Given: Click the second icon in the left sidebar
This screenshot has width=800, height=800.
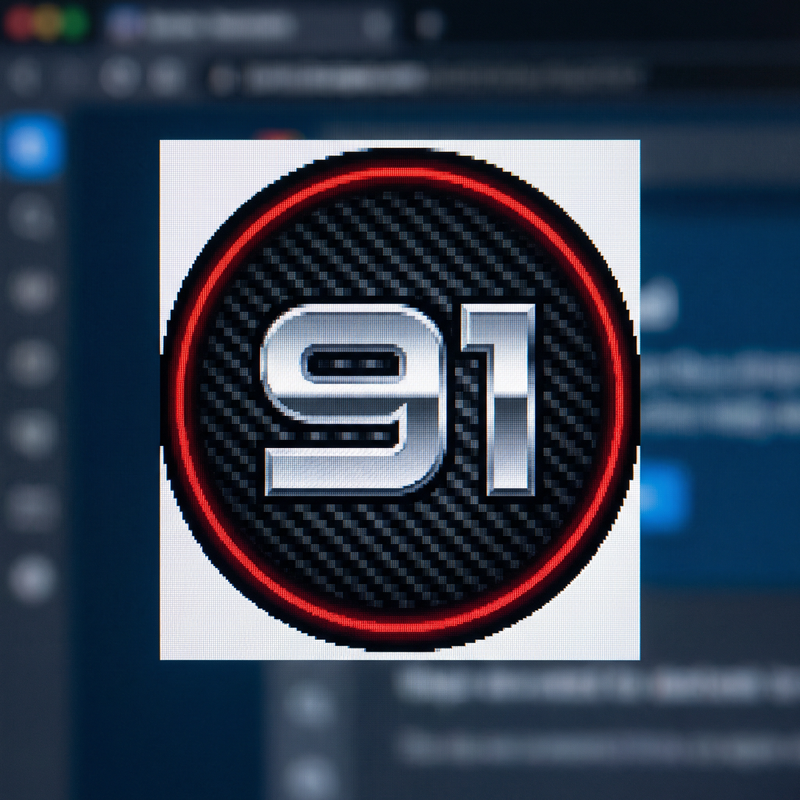Looking at the screenshot, I should tap(32, 218).
